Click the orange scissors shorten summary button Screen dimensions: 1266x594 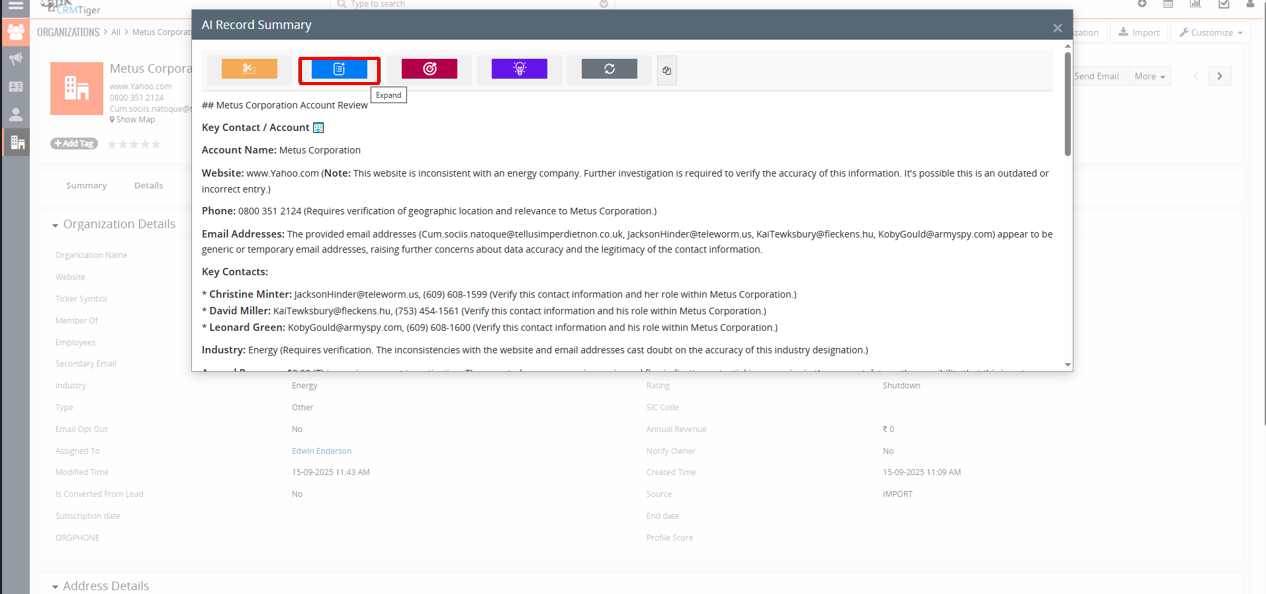pyautogui.click(x=249, y=69)
